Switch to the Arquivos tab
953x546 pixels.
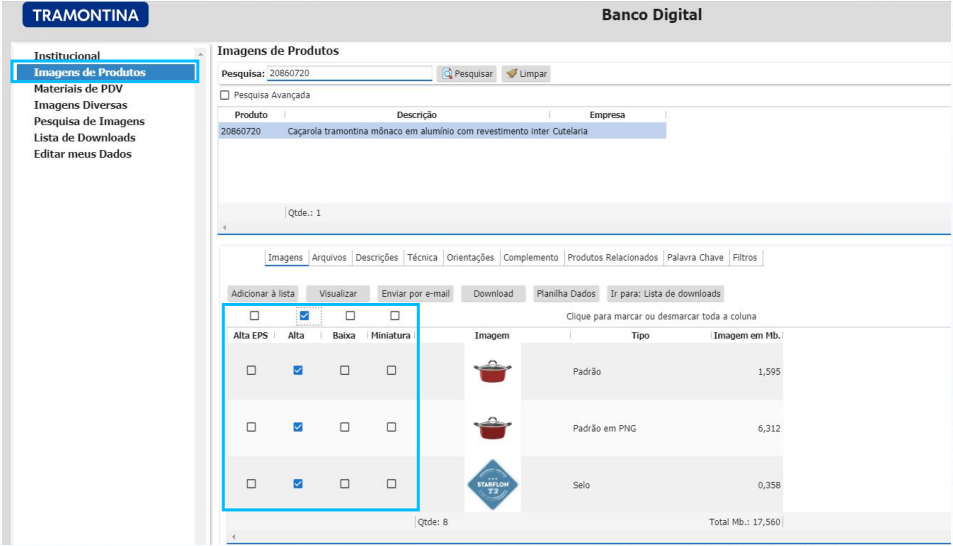point(329,258)
